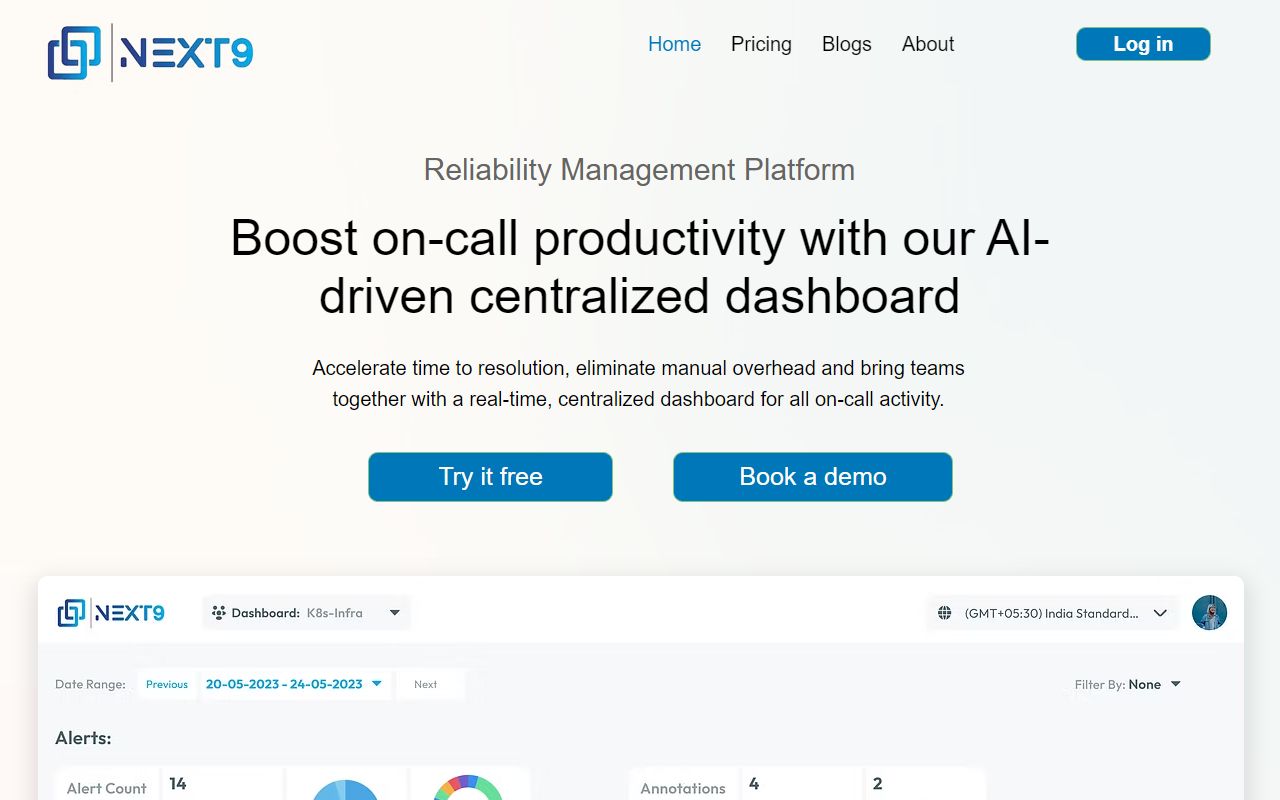Click the Next9 logo in the header
Image resolution: width=1280 pixels, height=800 pixels.
(150, 52)
